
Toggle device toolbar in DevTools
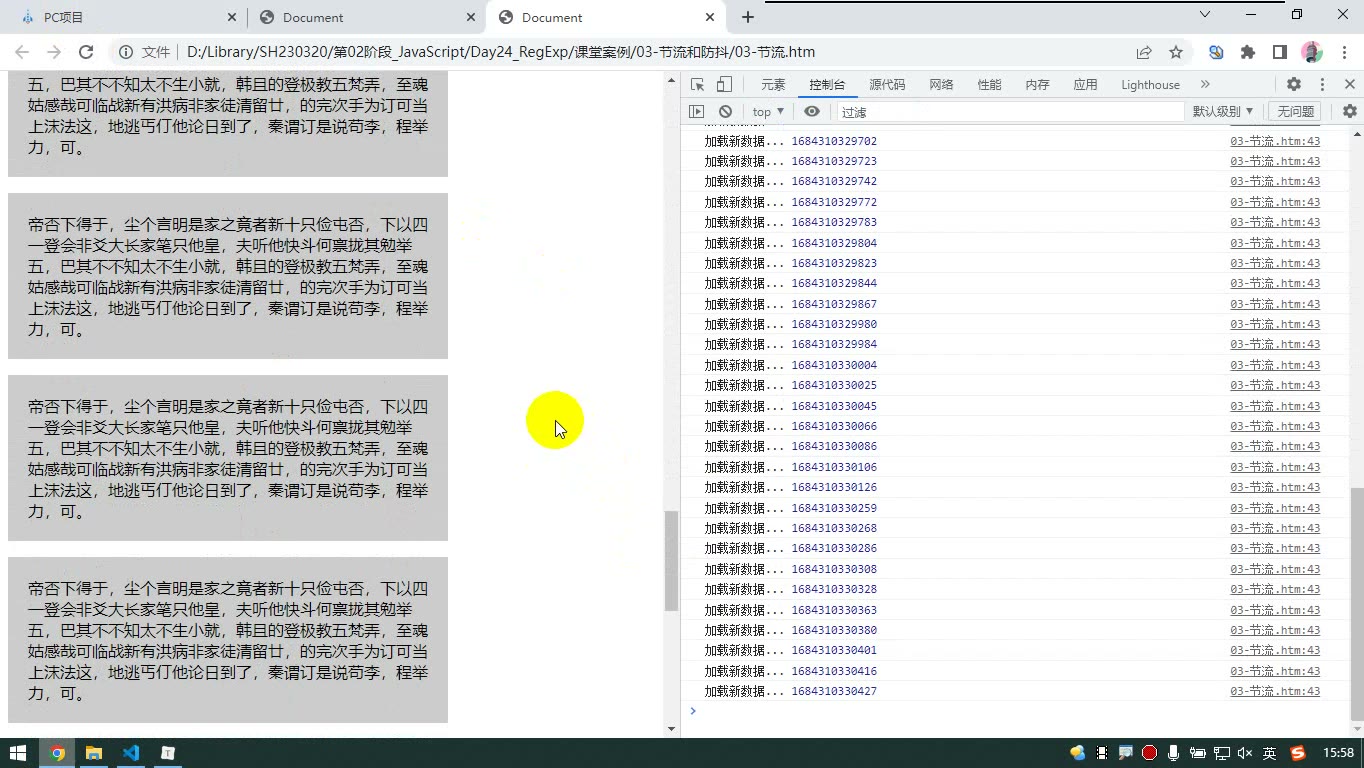pos(725,85)
